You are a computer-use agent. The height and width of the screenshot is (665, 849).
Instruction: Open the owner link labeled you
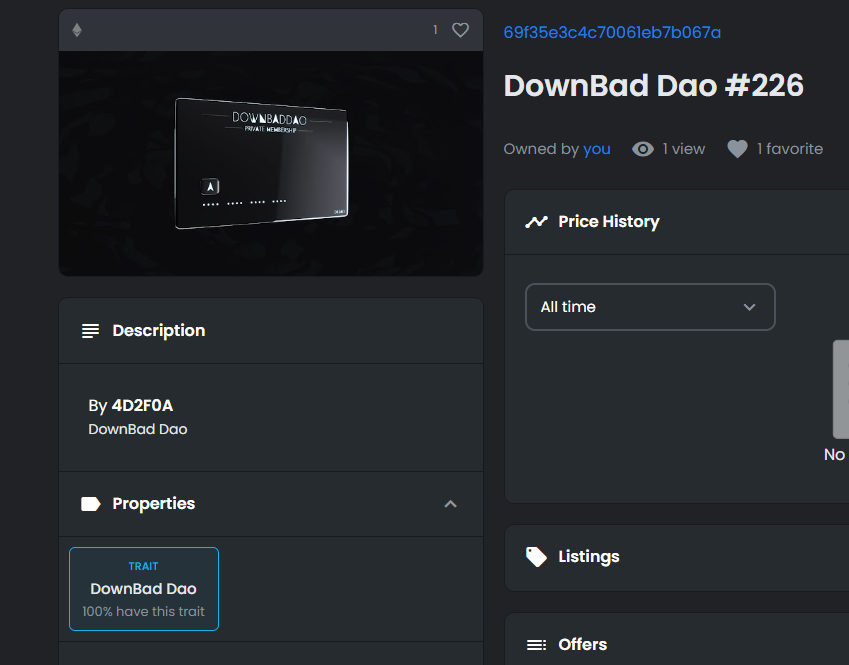(x=597, y=149)
